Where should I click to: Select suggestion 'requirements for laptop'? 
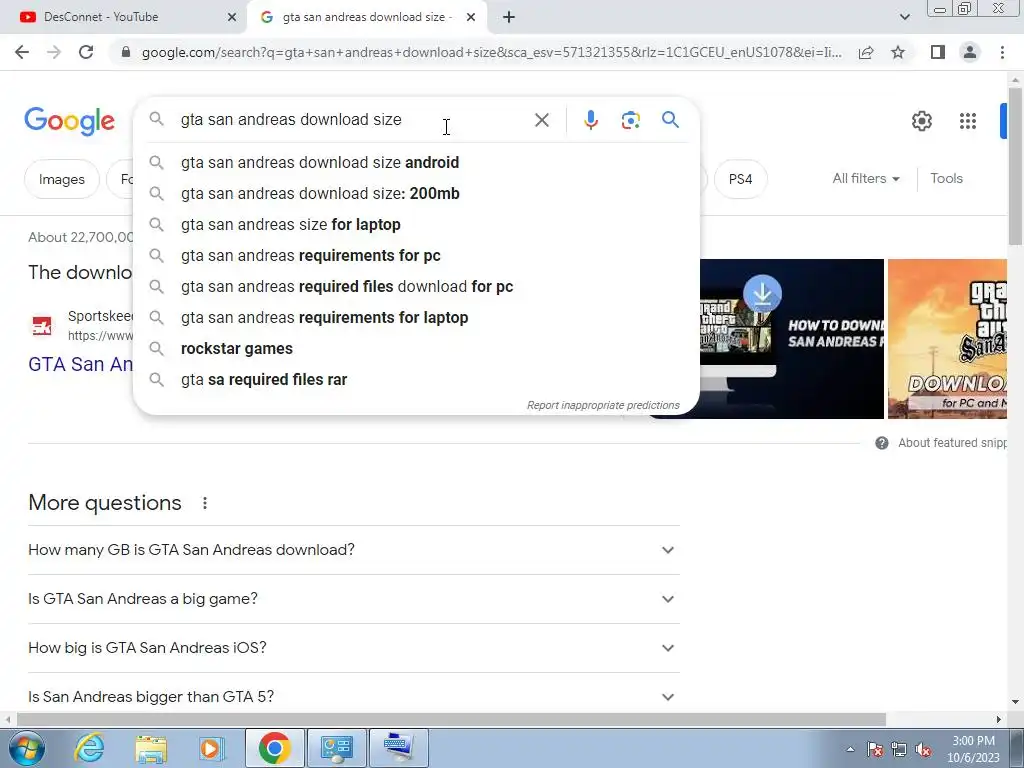416,317
